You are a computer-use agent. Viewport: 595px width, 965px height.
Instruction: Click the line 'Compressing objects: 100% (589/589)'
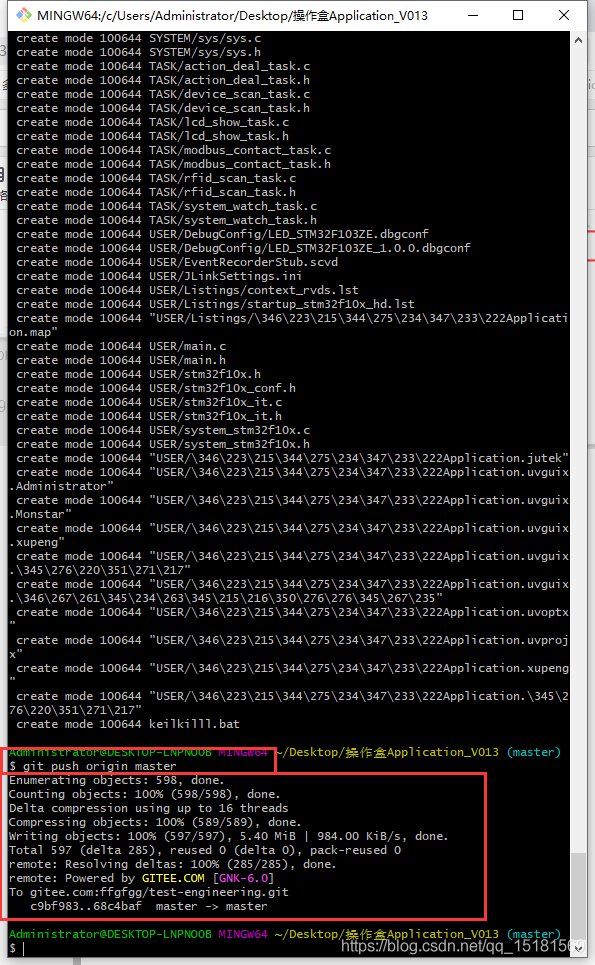[155, 822]
